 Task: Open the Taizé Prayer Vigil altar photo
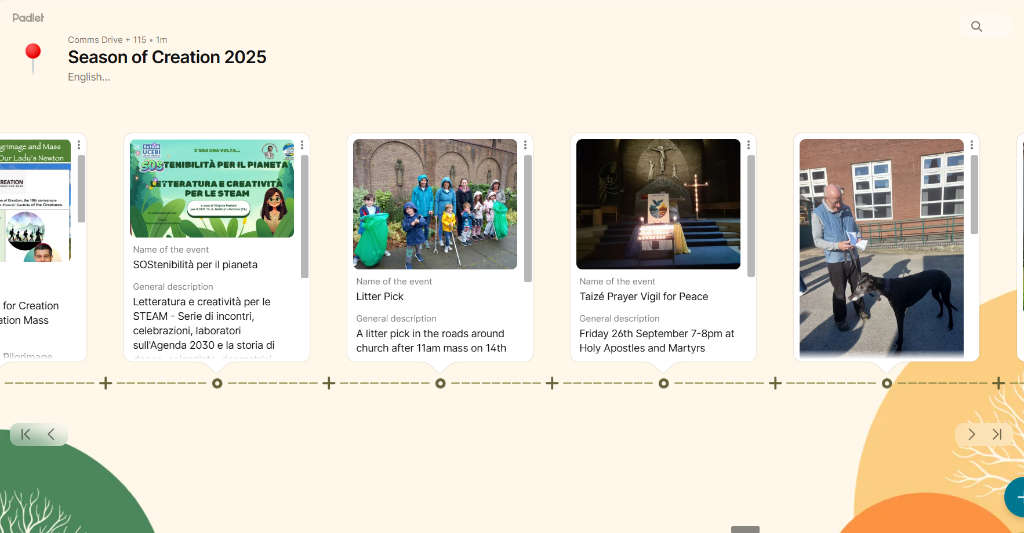pos(658,204)
